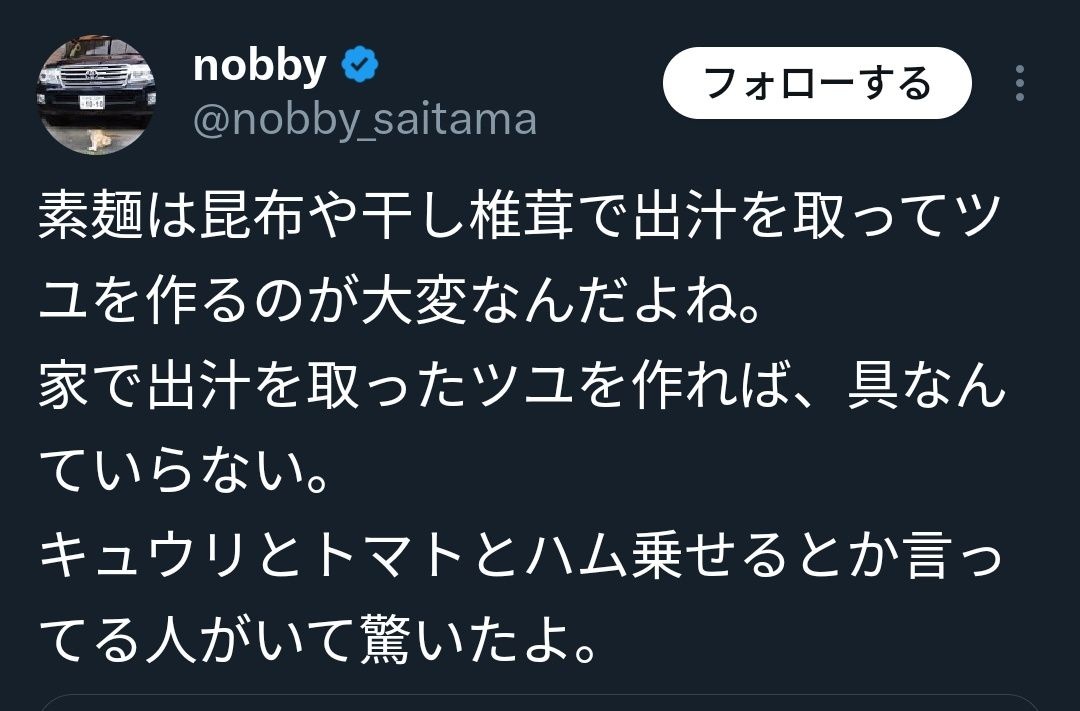Click the line starting with キュウリとトマトとハム
1080x711 pixels.
pos(520,560)
